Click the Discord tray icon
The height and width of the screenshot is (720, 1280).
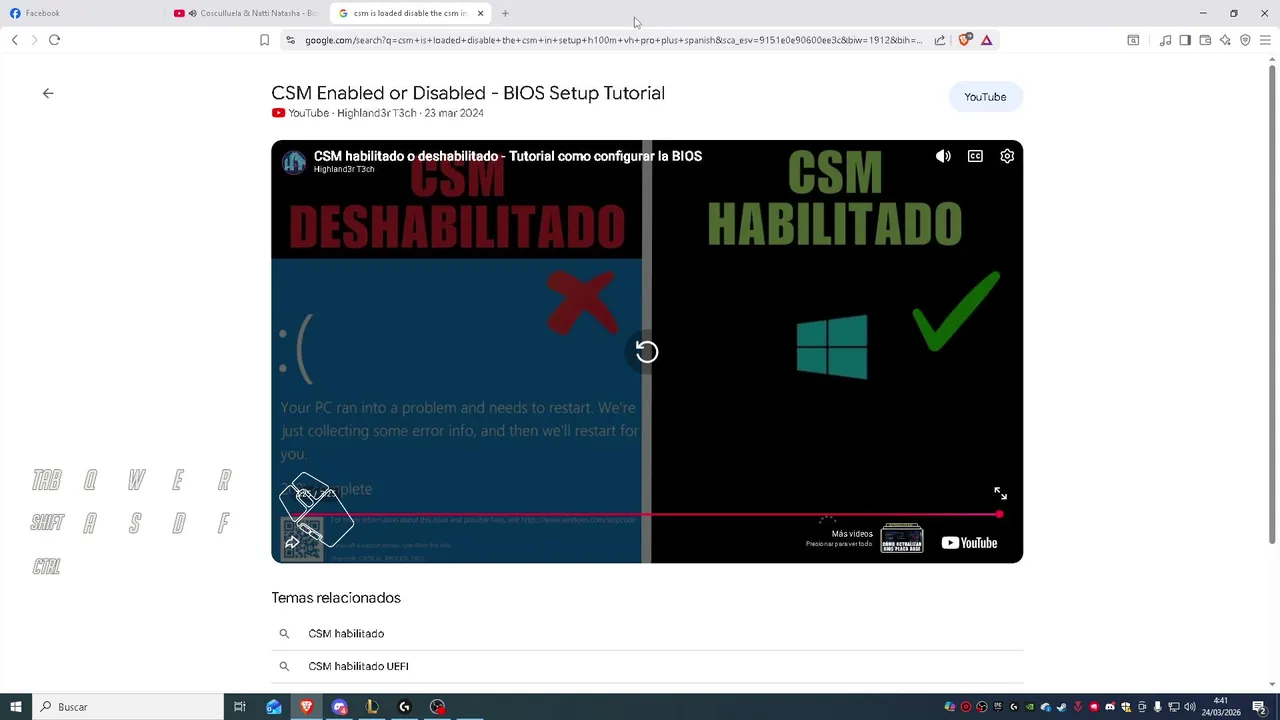pyautogui.click(x=1110, y=707)
